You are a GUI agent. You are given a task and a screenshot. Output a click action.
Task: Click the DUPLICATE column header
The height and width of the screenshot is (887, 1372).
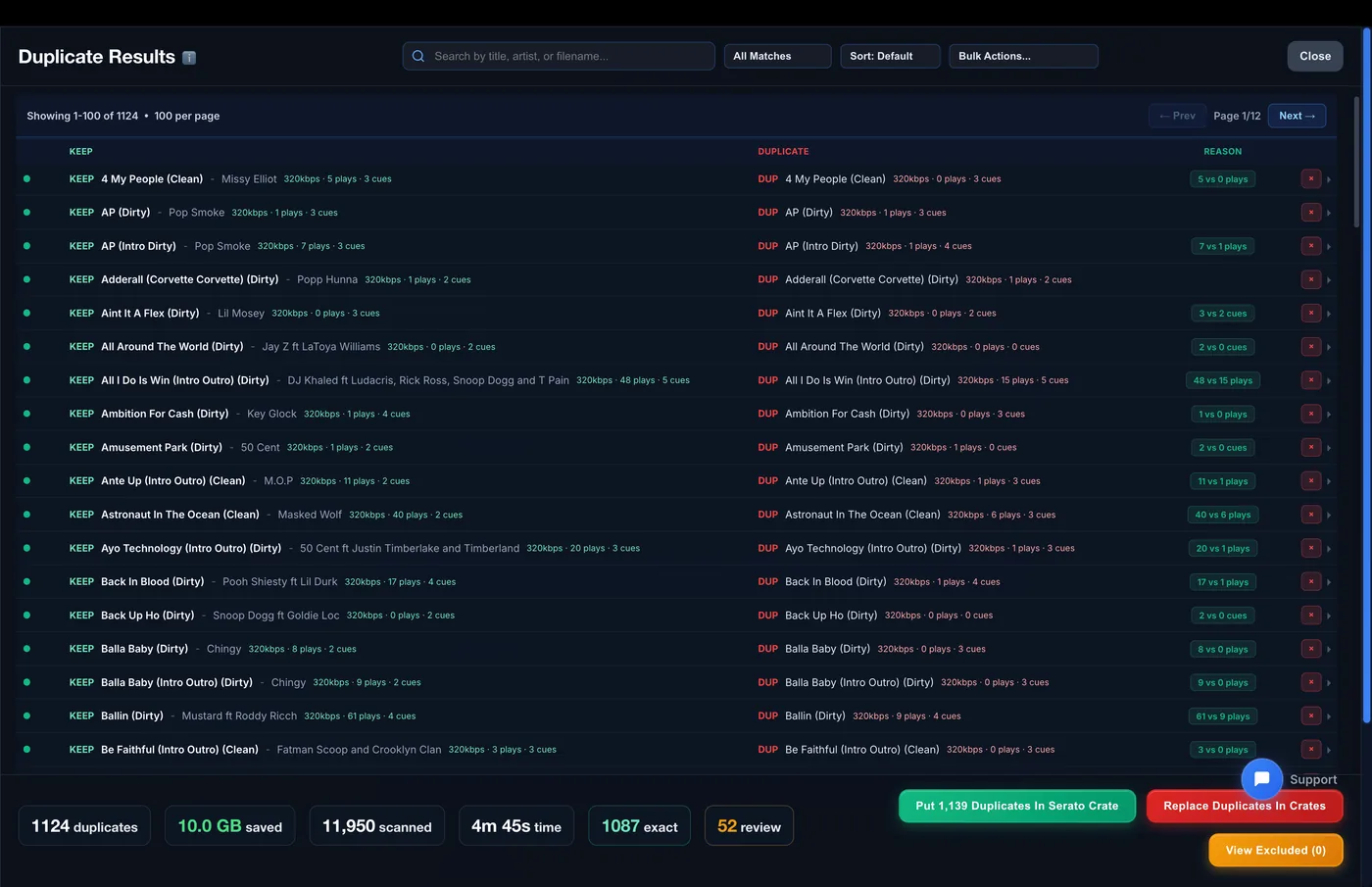[x=783, y=152]
